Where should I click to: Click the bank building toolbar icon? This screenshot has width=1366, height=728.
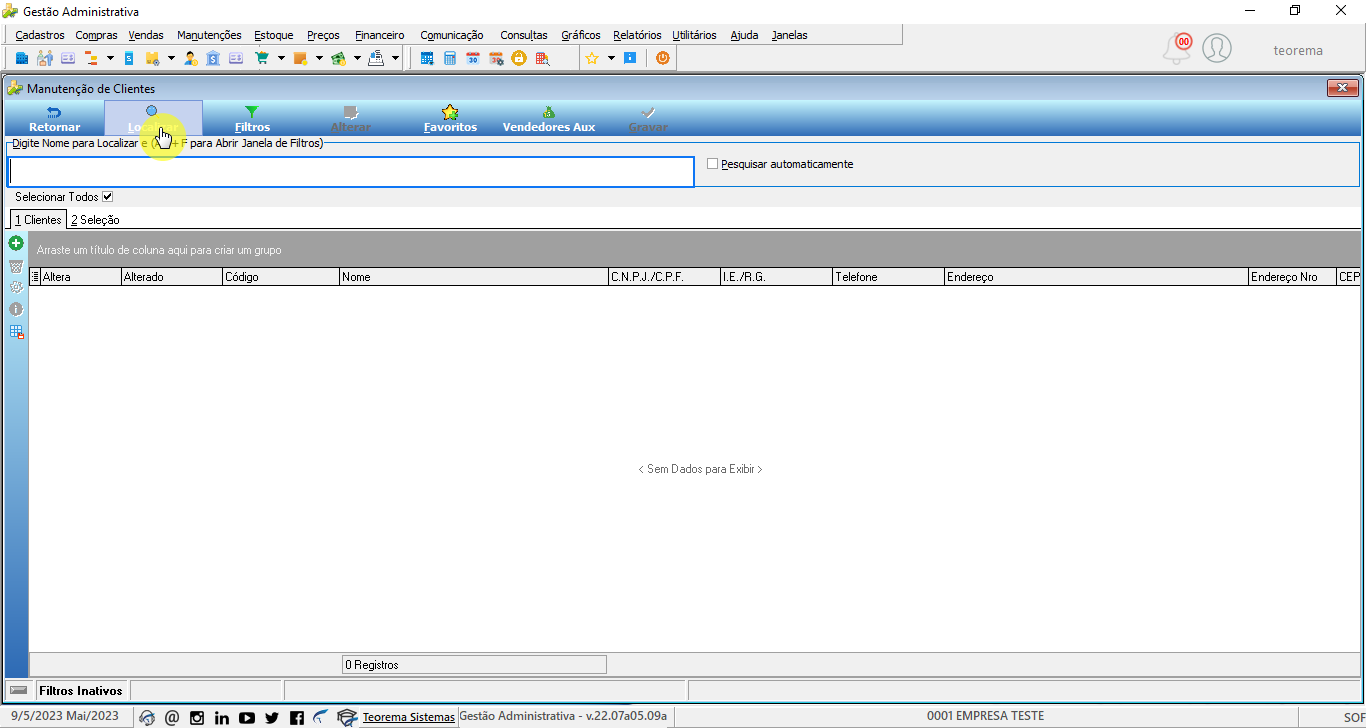[x=214, y=58]
